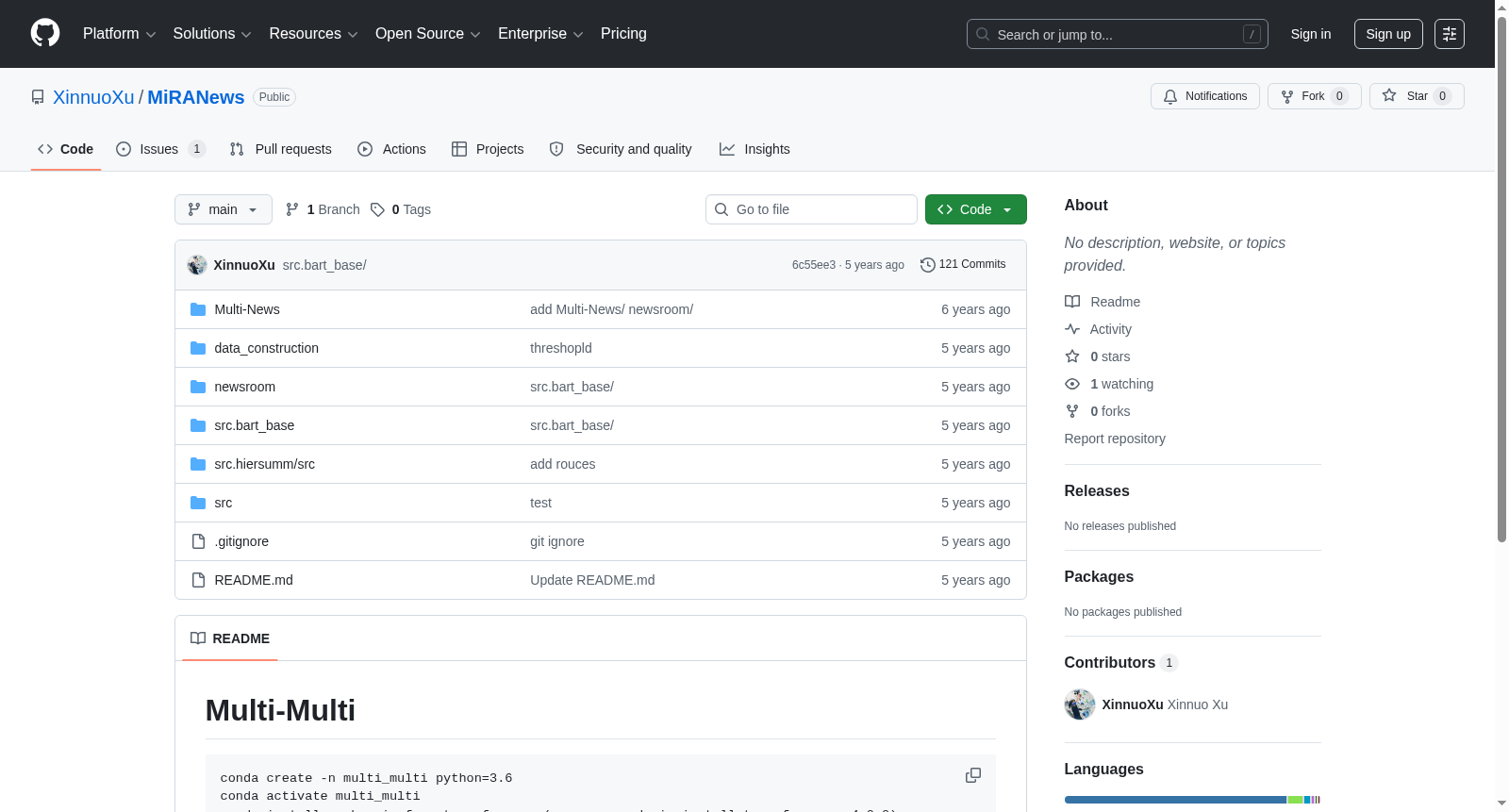Expand the Open Source menu

428,34
